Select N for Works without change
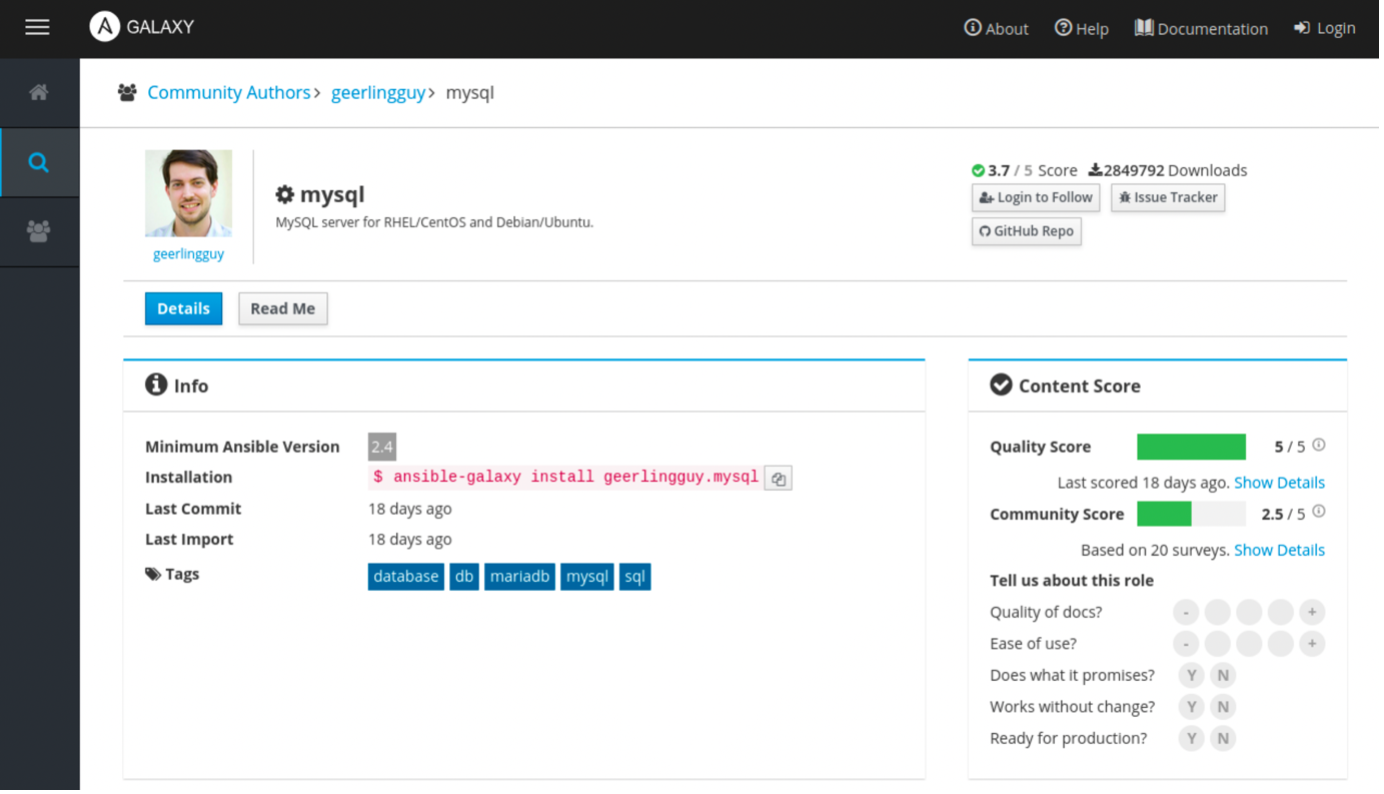This screenshot has height=794, width=1384. point(1223,706)
